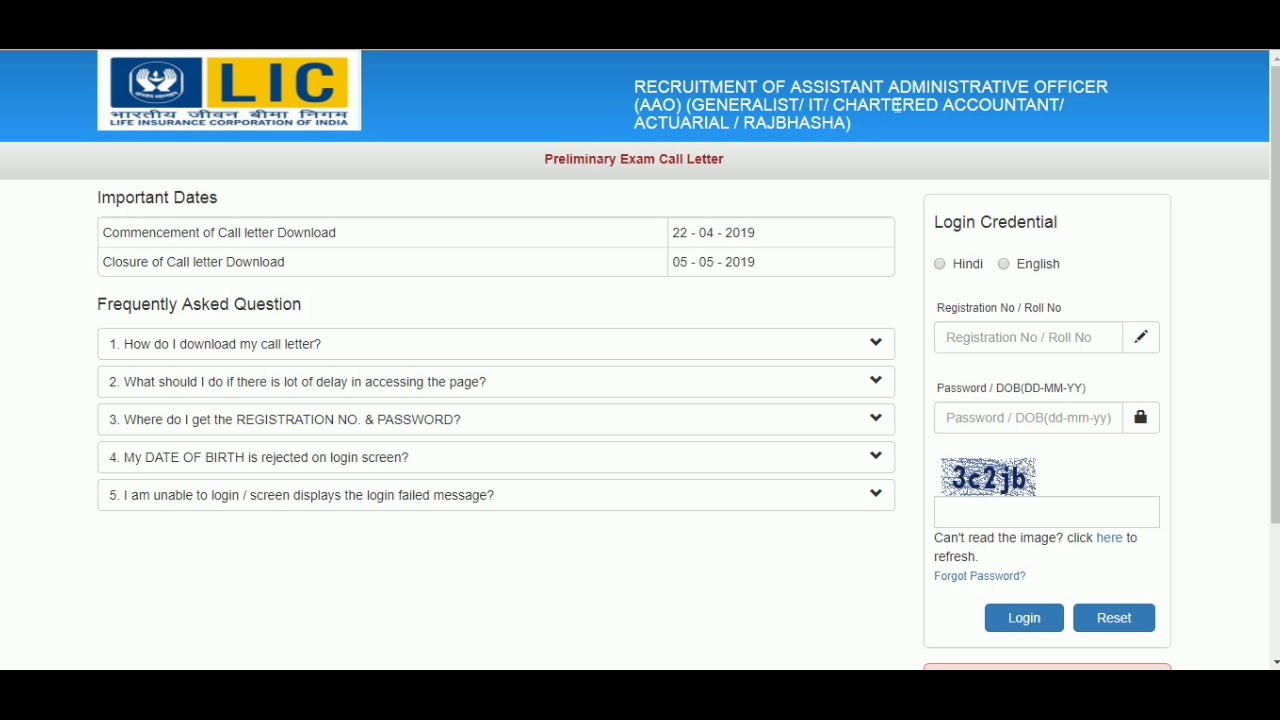
Task: Open the Forgot Password? link
Action: 980,576
